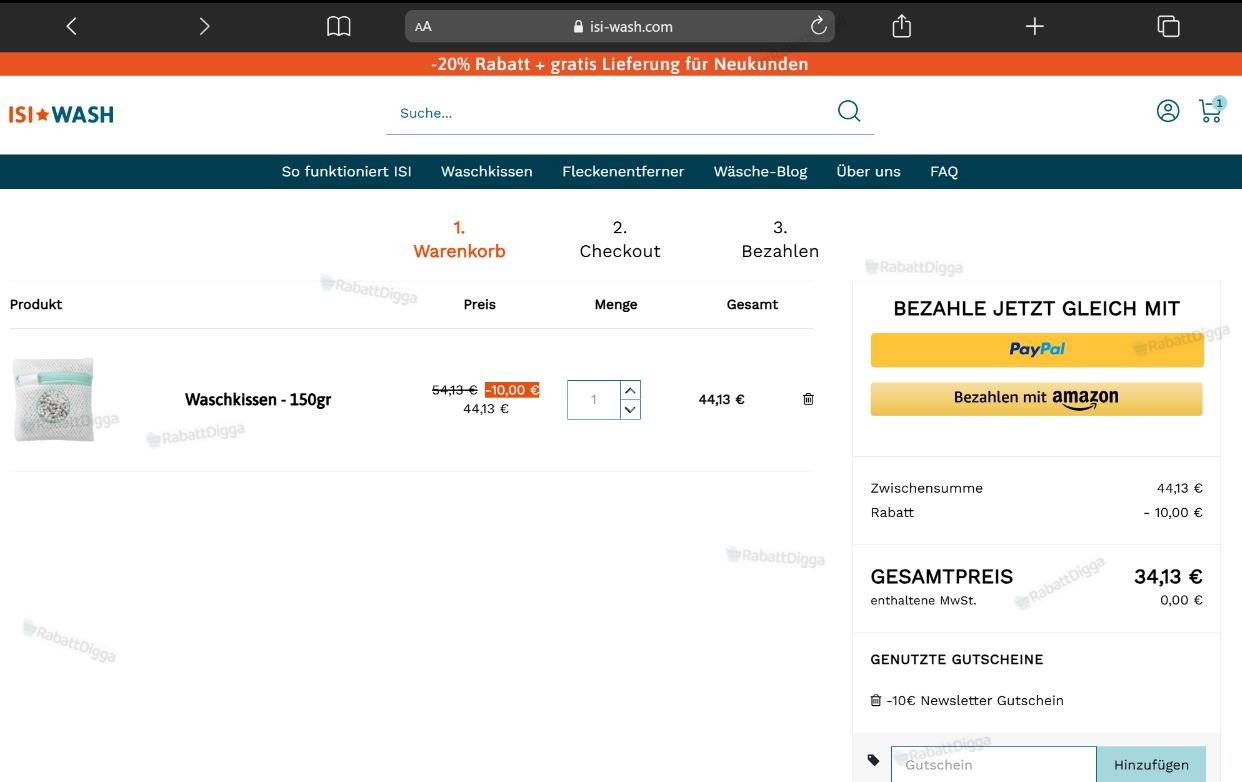
Task: Open Fleckenentferner menu item
Action: tap(623, 171)
